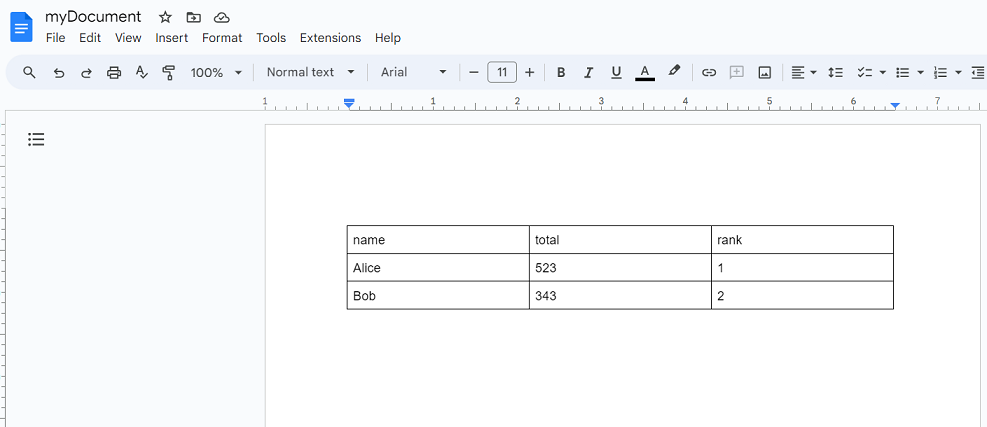Open the Edit menu
Viewport: 987px width, 427px height.
click(x=90, y=38)
